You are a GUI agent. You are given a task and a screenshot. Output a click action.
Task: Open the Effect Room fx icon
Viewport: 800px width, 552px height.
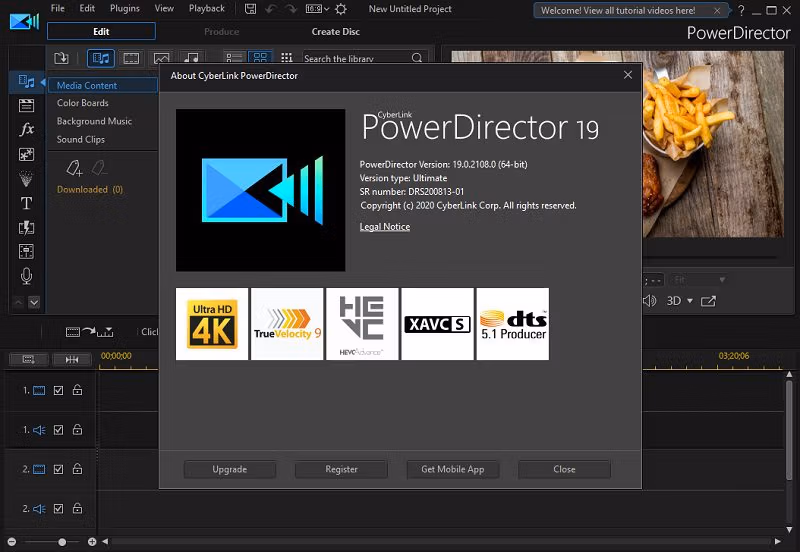27,129
